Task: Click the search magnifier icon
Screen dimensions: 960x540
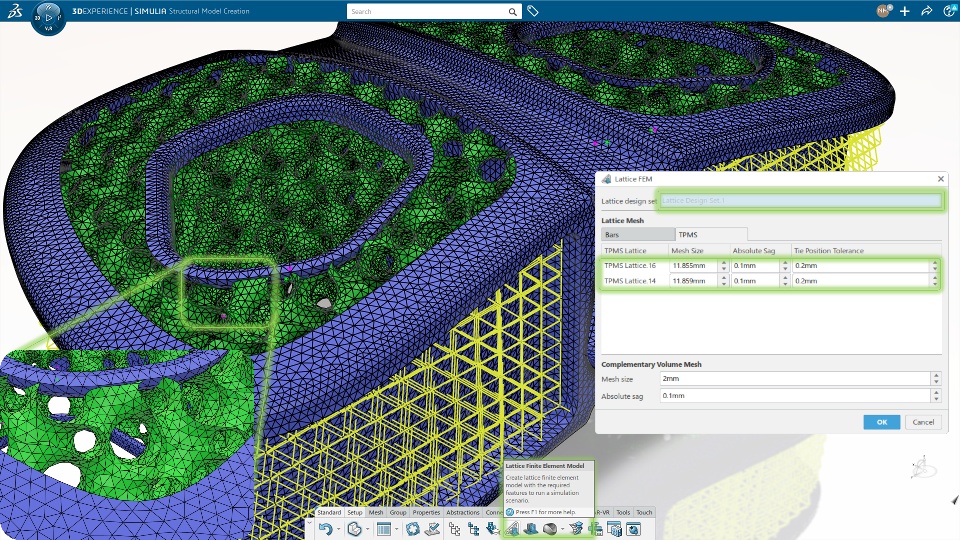Action: point(512,12)
